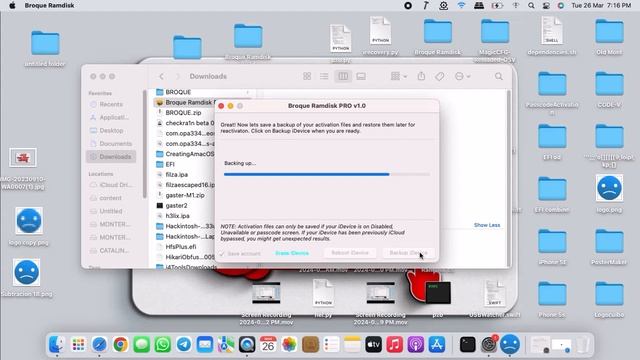Click the Tags icon in Finder toolbar
Viewport: 640px width, 360px height.
[440, 76]
